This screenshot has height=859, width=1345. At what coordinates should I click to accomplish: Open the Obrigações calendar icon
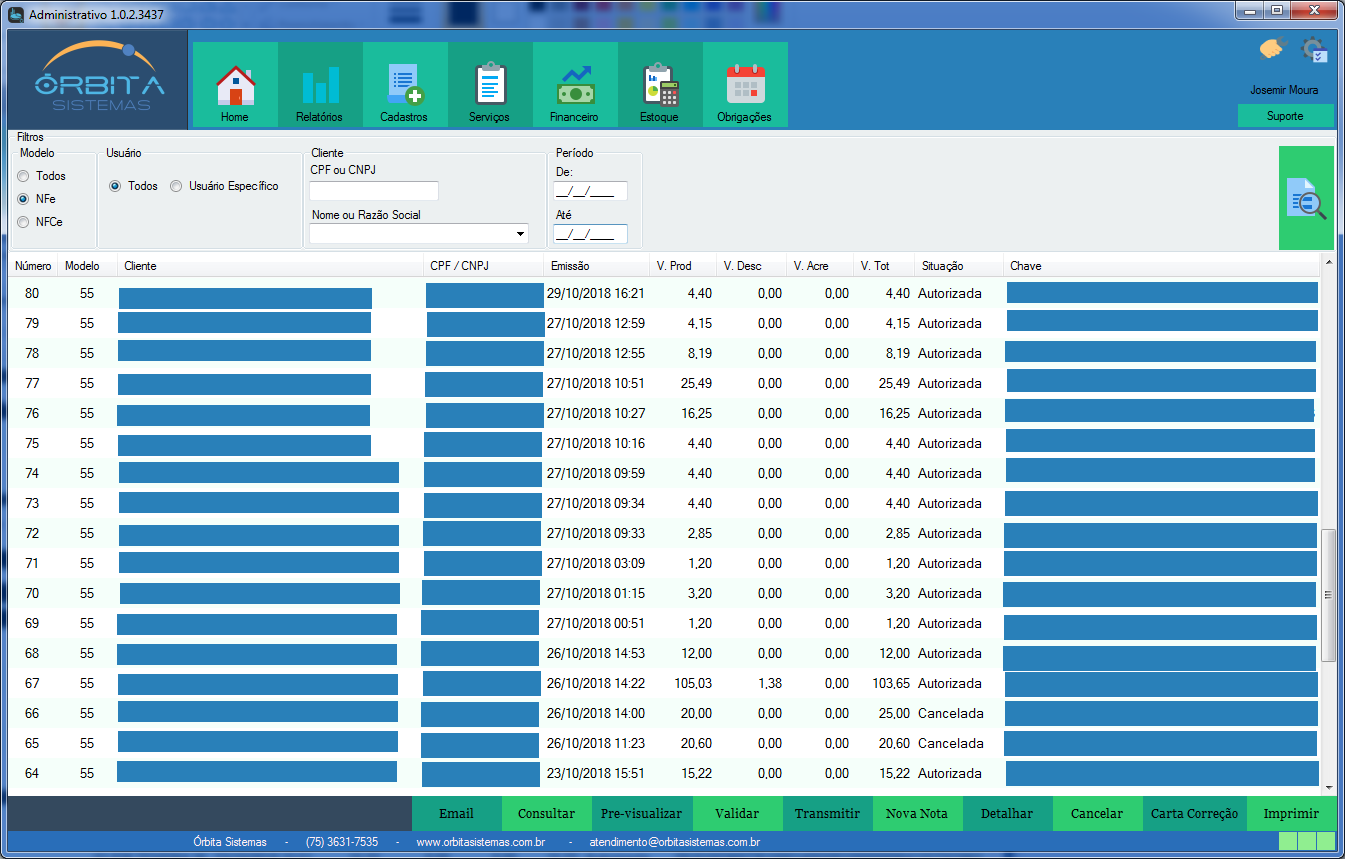coord(744,86)
